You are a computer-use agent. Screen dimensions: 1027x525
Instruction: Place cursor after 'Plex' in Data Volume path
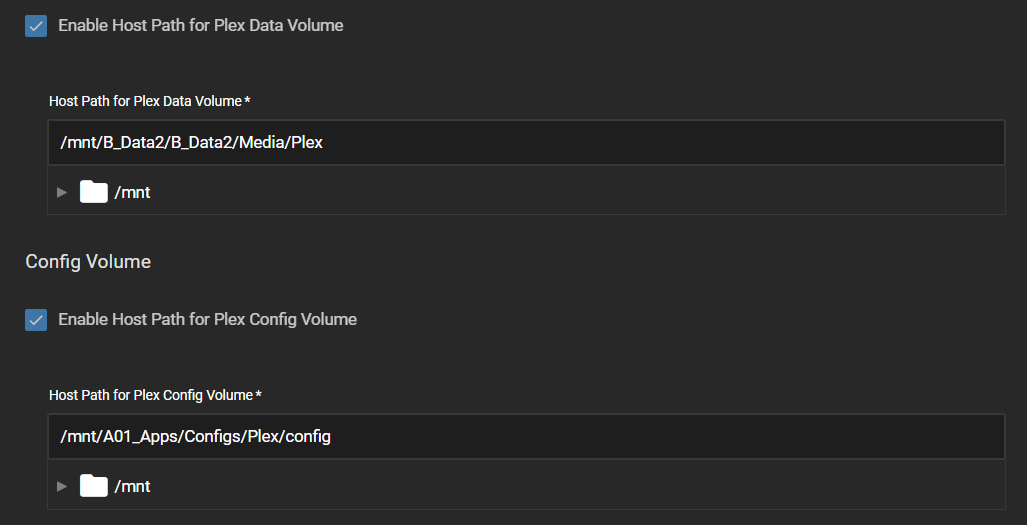(324, 142)
